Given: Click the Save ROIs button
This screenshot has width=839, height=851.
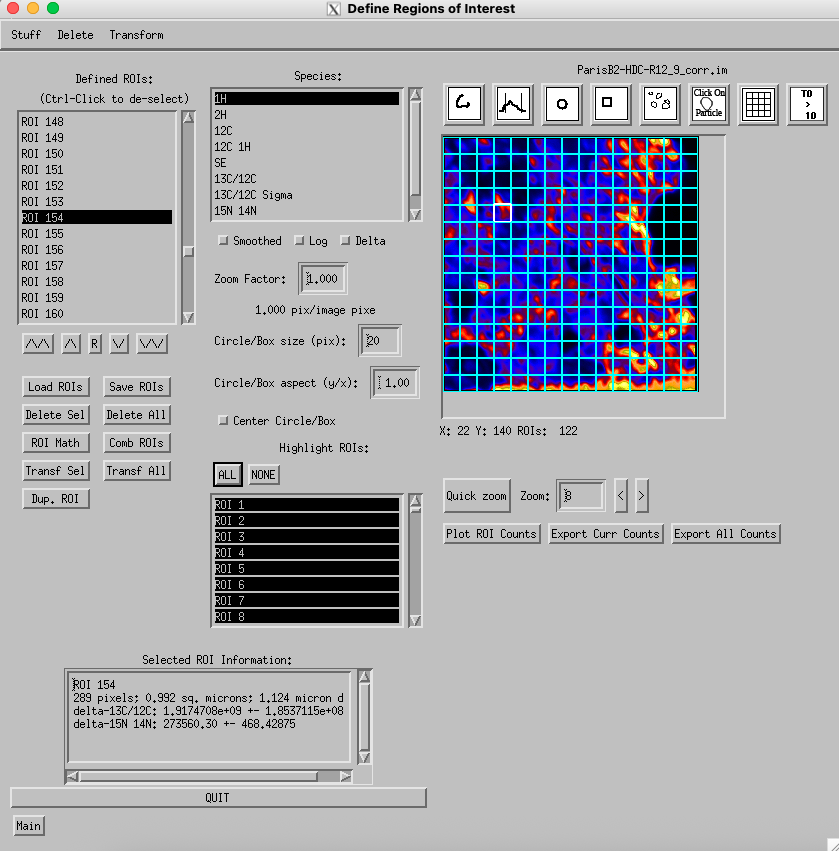Looking at the screenshot, I should click(x=135, y=387).
